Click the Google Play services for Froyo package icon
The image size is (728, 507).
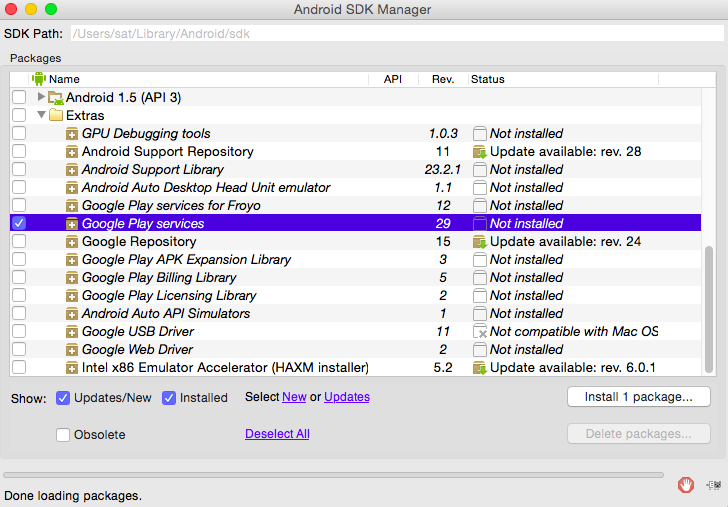[72, 206]
